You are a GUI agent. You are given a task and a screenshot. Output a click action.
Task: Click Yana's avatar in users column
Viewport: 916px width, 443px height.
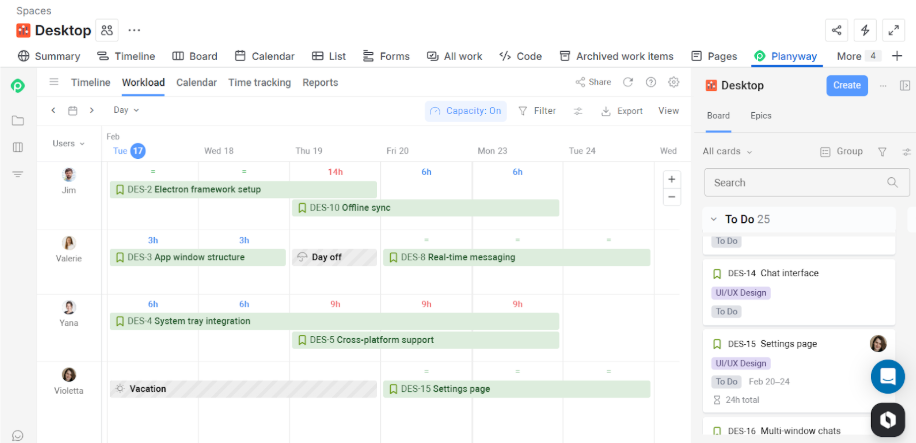coord(69,307)
